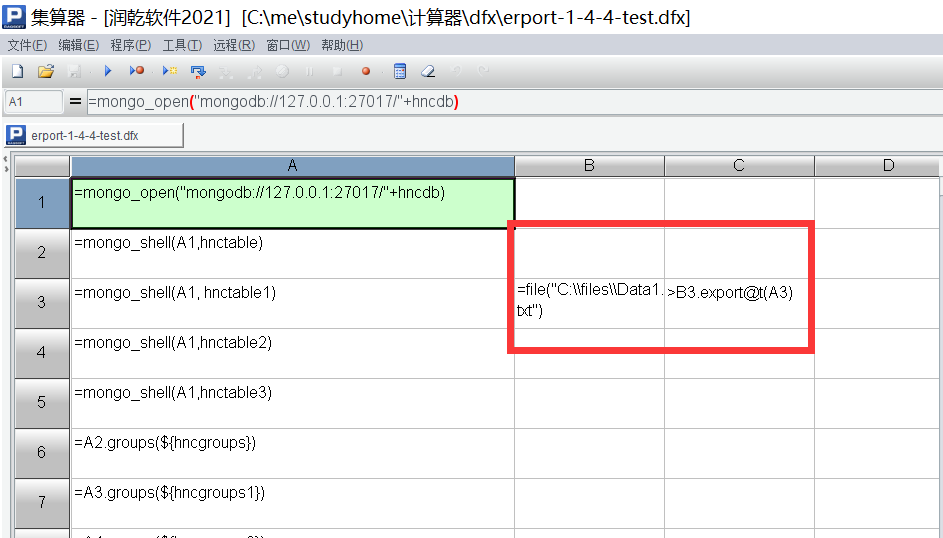
Task: Click the grid's top-left corner select-all box
Action: (x=41, y=166)
